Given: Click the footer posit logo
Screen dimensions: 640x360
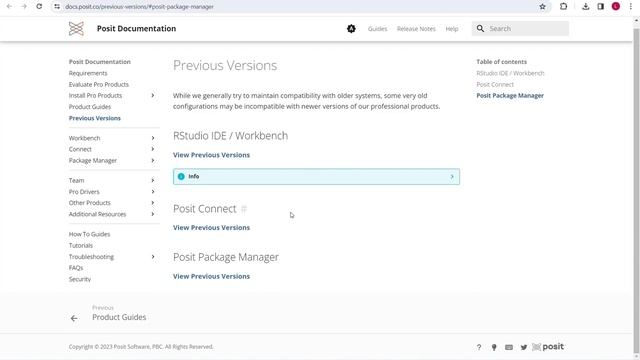Looking at the screenshot, I should 548,347.
